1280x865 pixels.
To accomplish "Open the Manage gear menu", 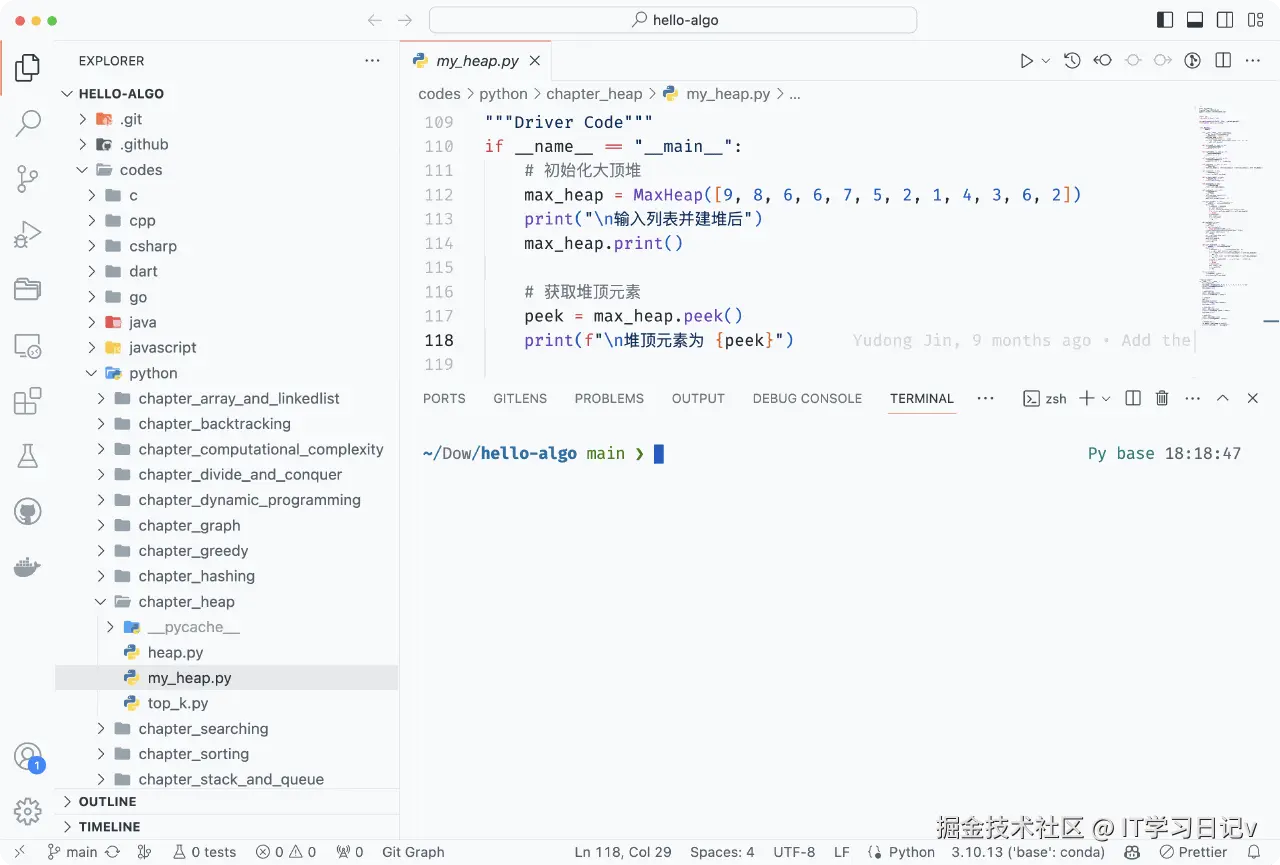I will (x=27, y=811).
